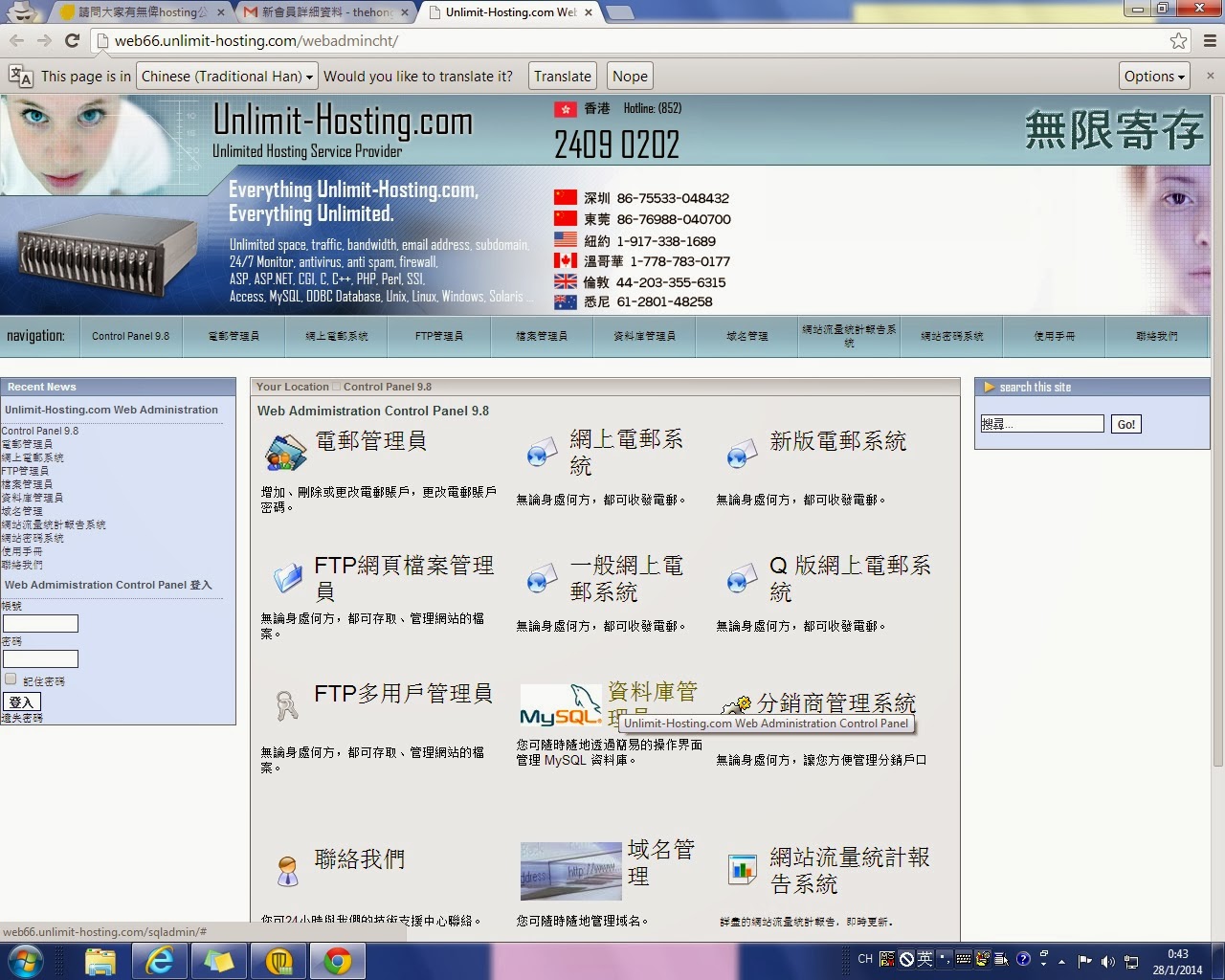Click the 分銷商管理系統 heading link
Viewport: 1225px width, 980px height.
click(x=836, y=703)
